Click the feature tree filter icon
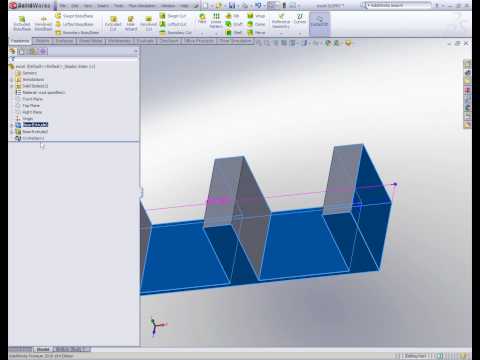 click(x=13, y=59)
